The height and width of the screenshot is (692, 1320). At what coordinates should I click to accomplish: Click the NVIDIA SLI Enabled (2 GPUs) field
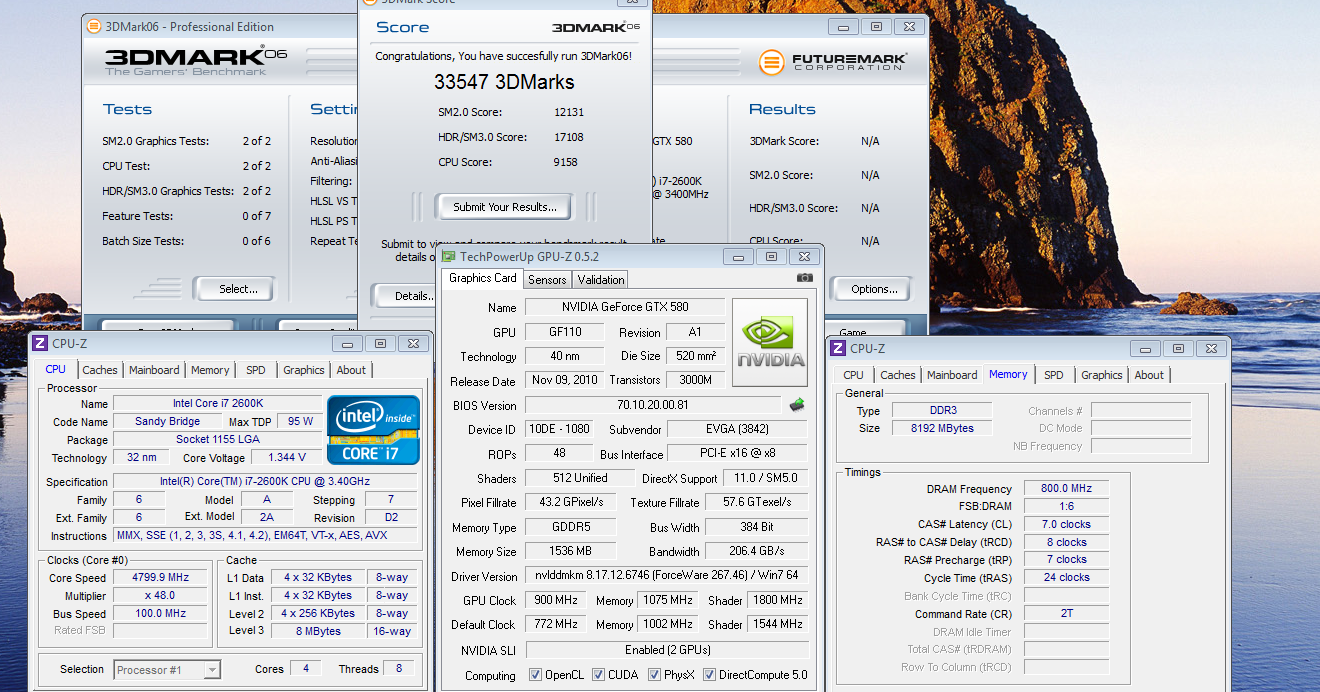click(x=665, y=650)
